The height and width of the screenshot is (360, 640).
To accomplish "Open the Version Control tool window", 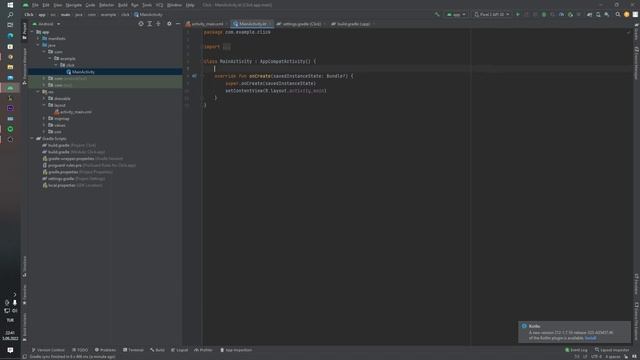I will [x=48, y=350].
